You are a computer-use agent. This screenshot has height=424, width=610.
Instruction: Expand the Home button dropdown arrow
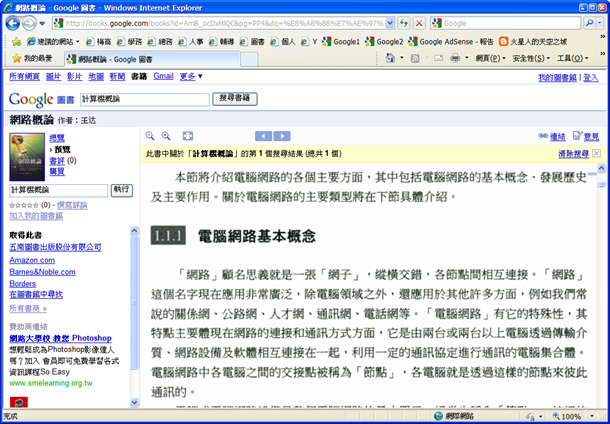(x=402, y=58)
